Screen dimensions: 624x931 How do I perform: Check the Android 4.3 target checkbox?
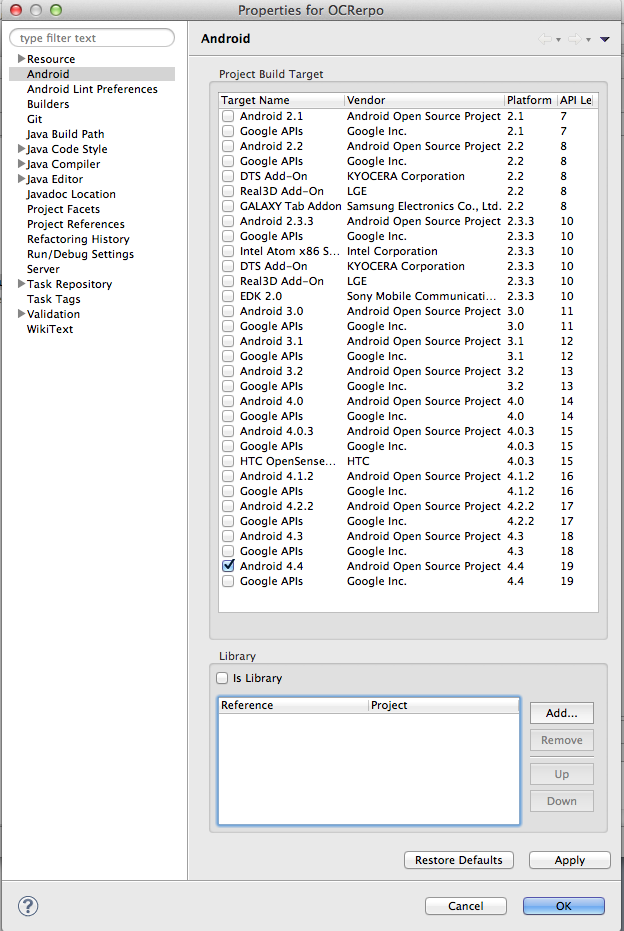pos(228,536)
